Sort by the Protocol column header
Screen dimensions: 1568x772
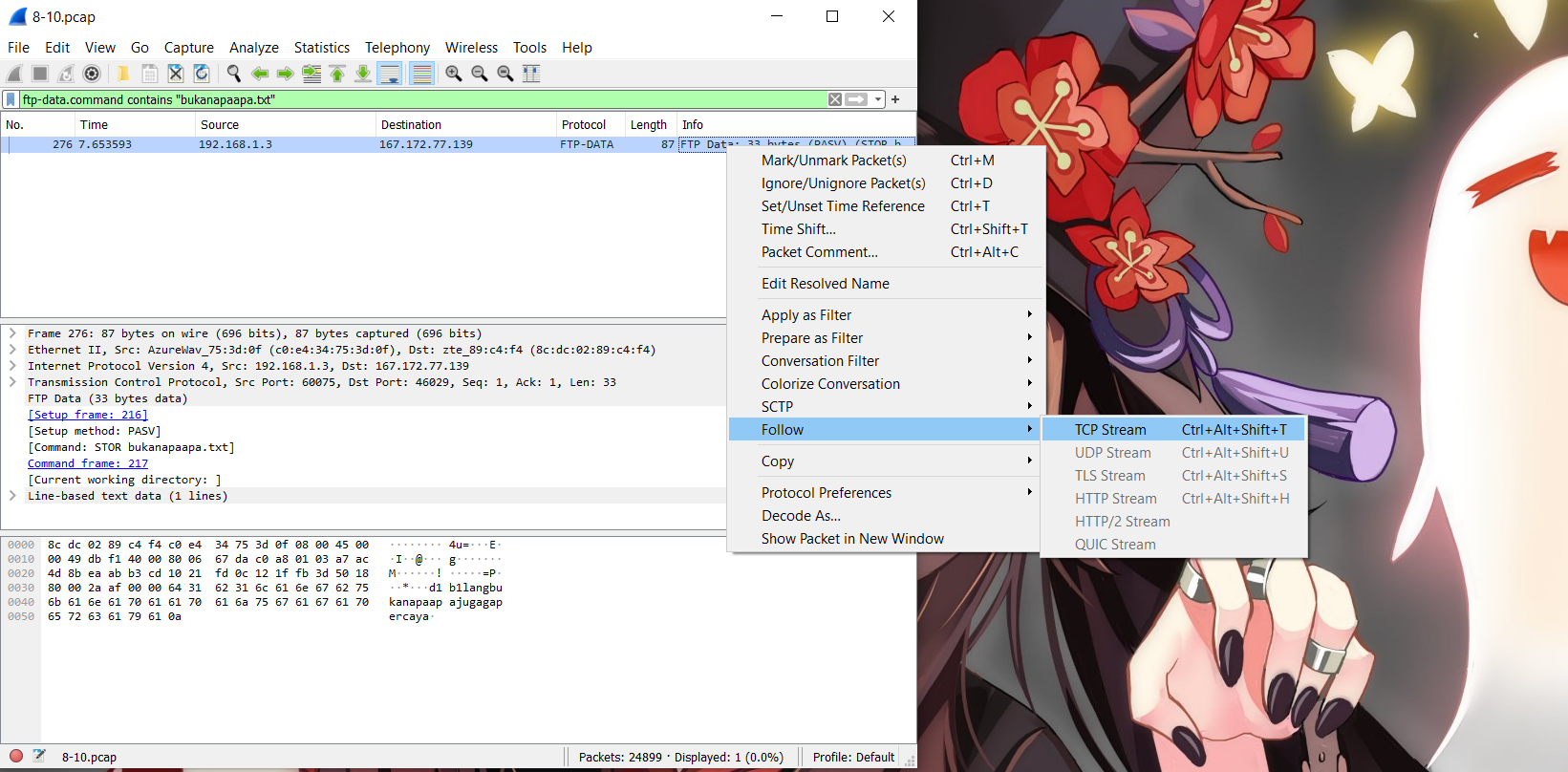pyautogui.click(x=591, y=125)
